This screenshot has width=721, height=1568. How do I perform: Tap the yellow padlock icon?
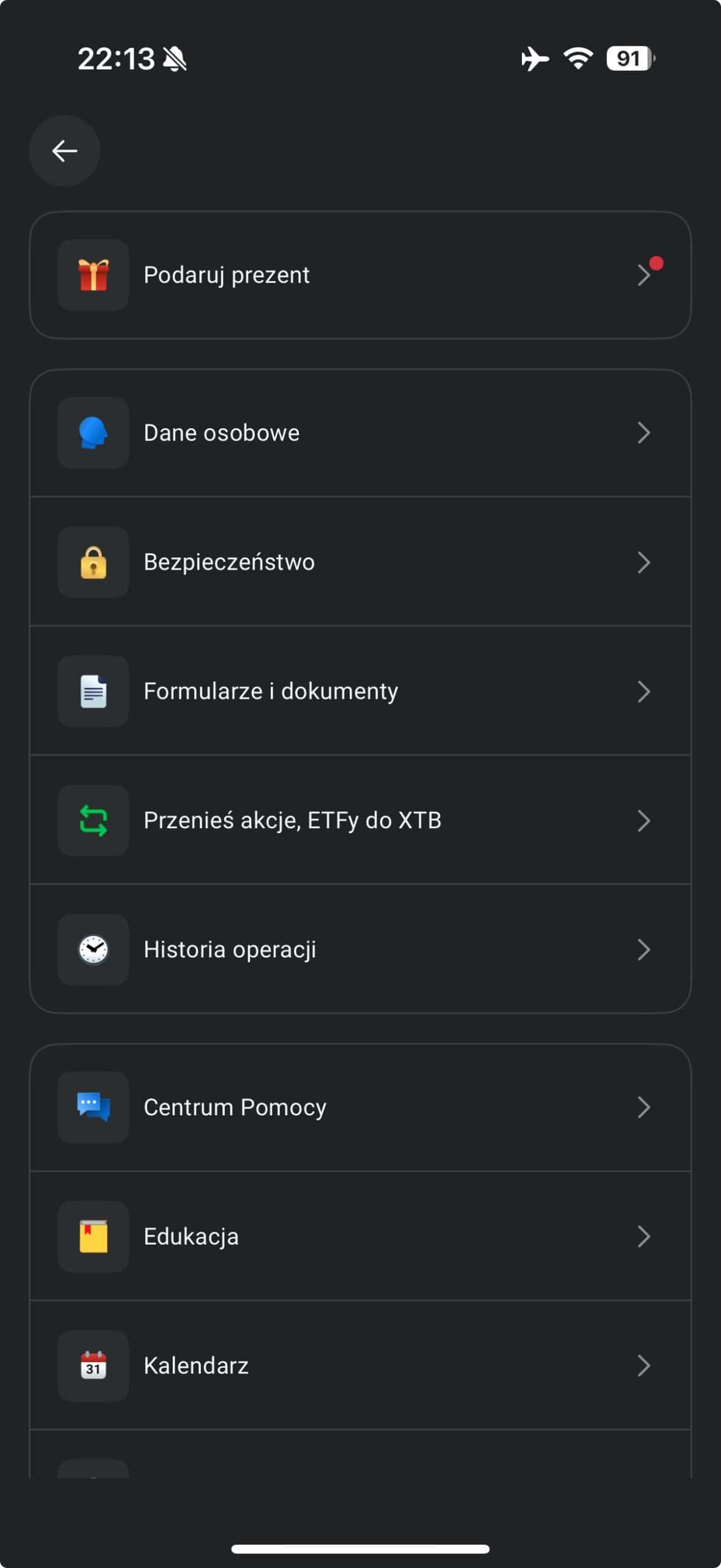(x=93, y=562)
